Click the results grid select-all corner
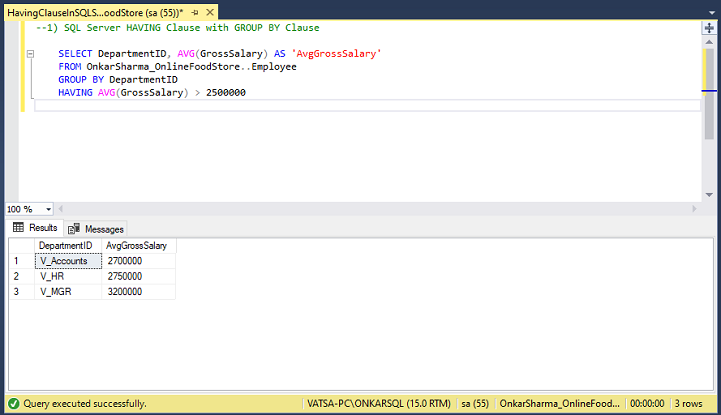This screenshot has height=415, width=721. (22, 246)
